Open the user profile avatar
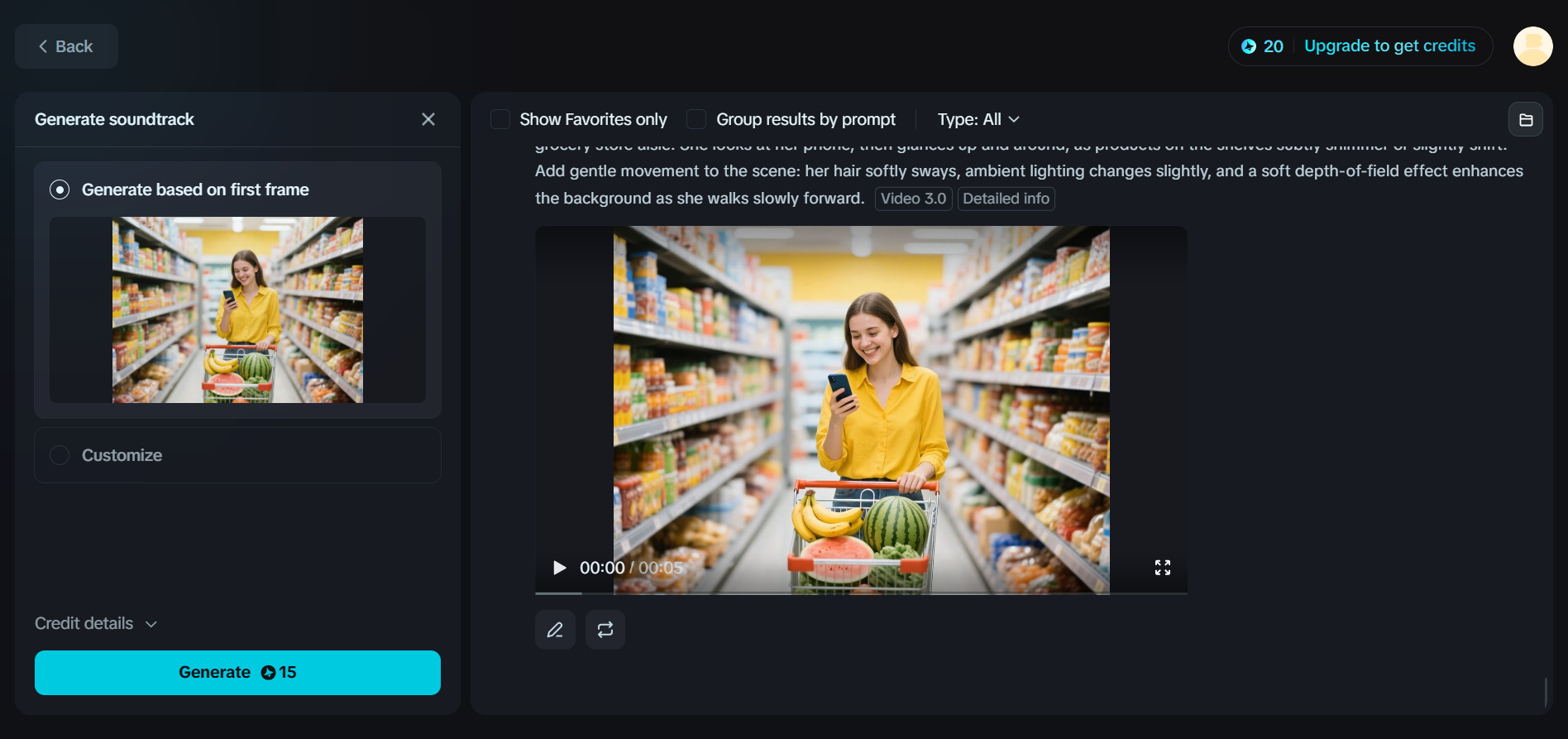 tap(1533, 46)
